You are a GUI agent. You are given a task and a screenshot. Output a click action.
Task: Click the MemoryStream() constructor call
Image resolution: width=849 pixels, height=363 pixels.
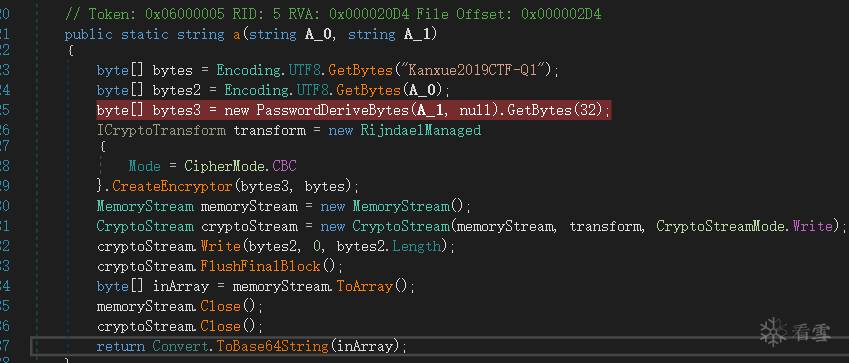(409, 206)
